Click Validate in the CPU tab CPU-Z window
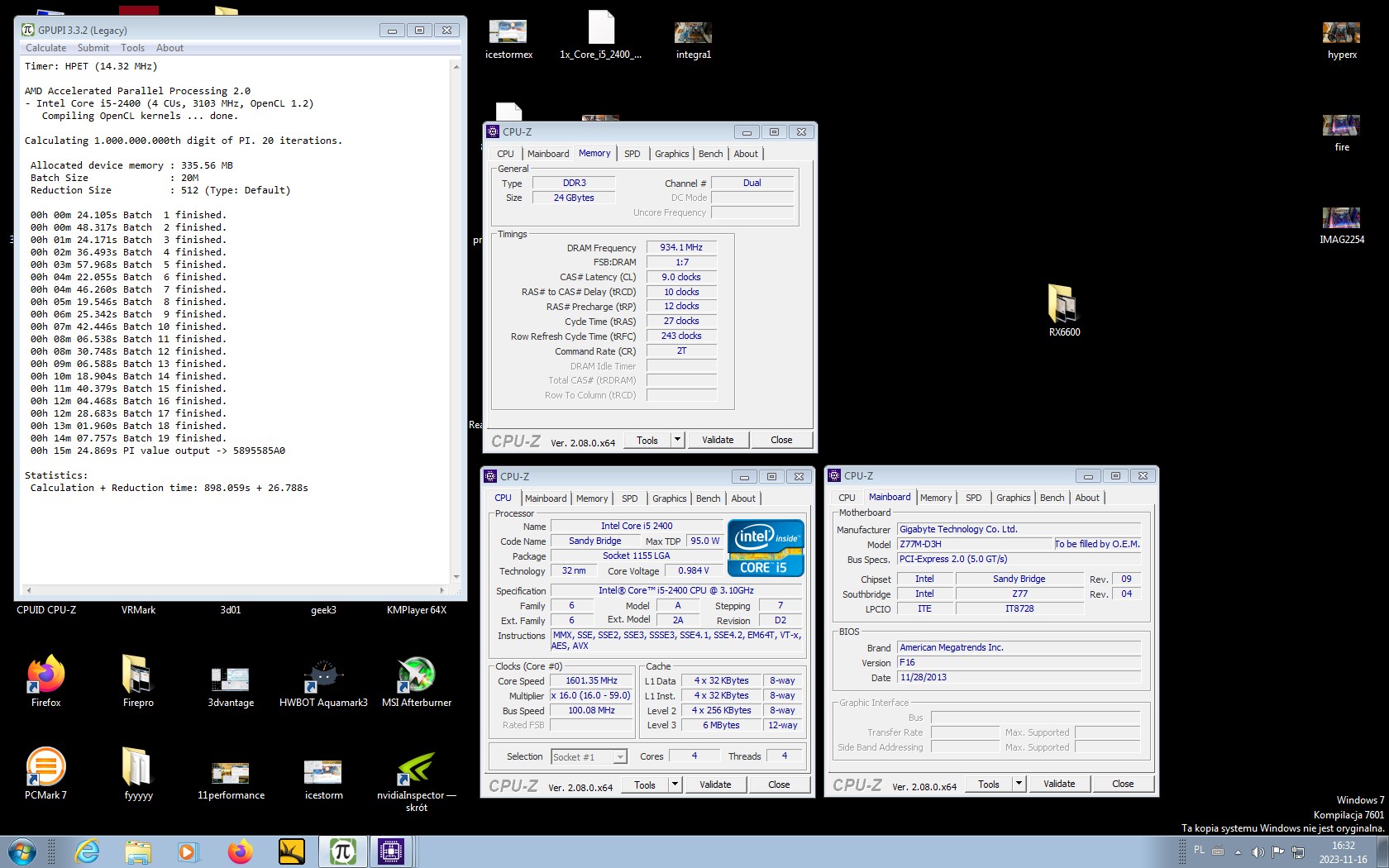 click(715, 785)
